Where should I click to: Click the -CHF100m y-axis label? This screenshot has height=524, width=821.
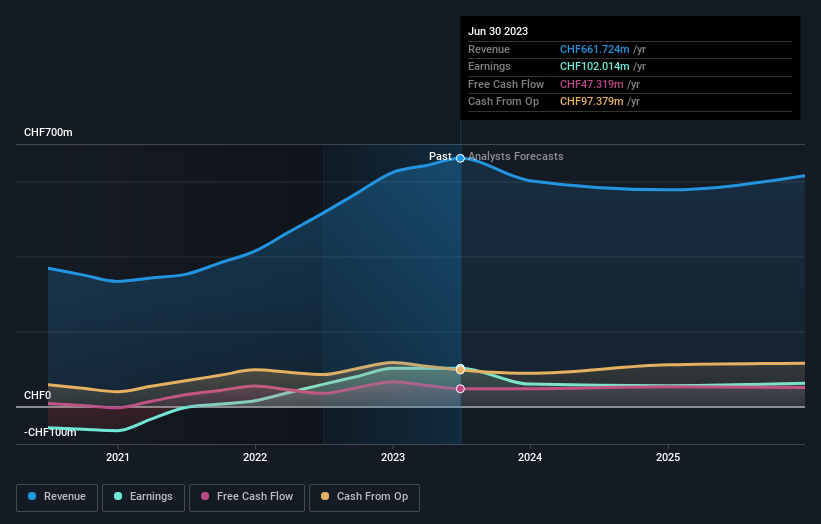pos(50,432)
